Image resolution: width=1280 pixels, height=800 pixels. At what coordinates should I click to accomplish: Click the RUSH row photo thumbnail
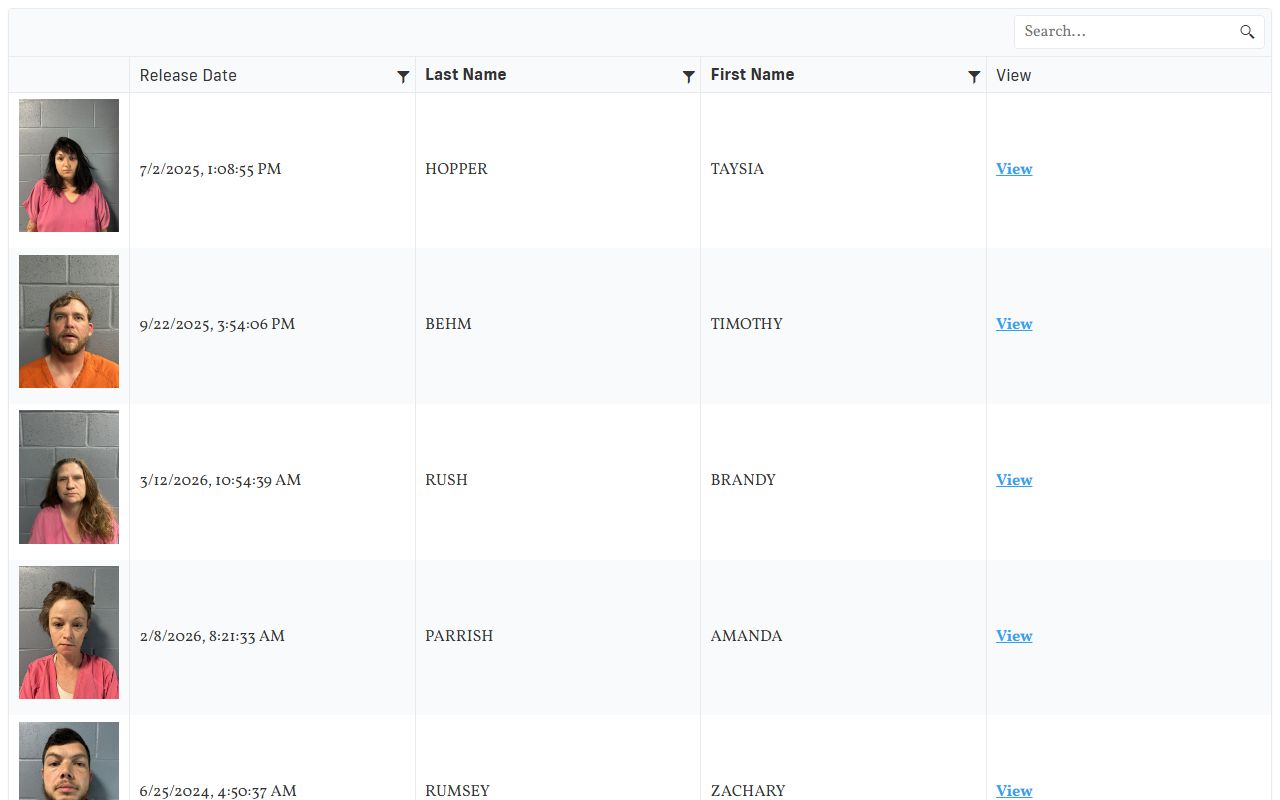(69, 477)
